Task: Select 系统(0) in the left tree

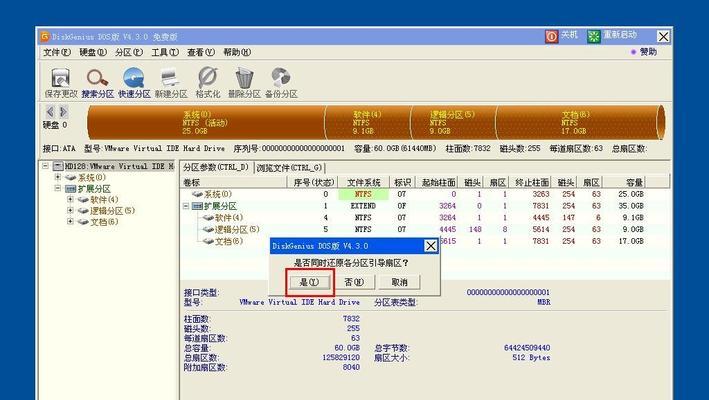Action: (x=92, y=177)
